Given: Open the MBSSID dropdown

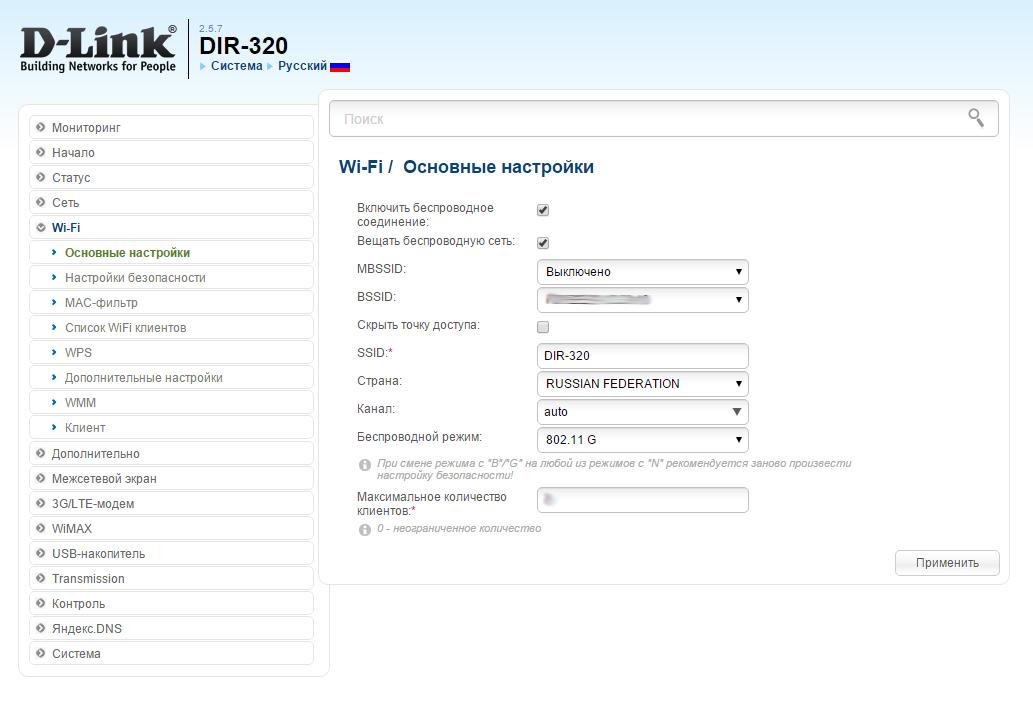Looking at the screenshot, I should [642, 272].
